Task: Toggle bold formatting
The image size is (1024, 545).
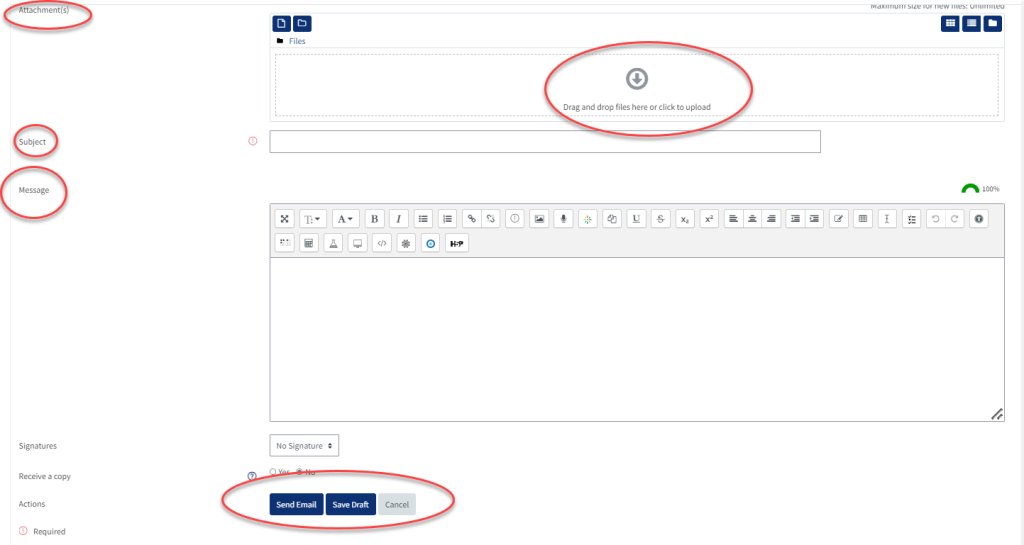Action: pyautogui.click(x=374, y=219)
